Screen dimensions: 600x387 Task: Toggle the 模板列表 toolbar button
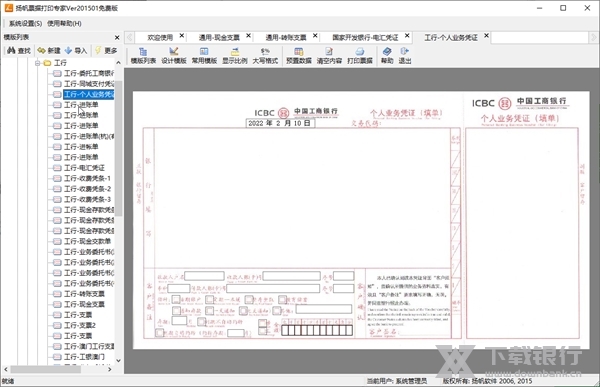pos(143,56)
